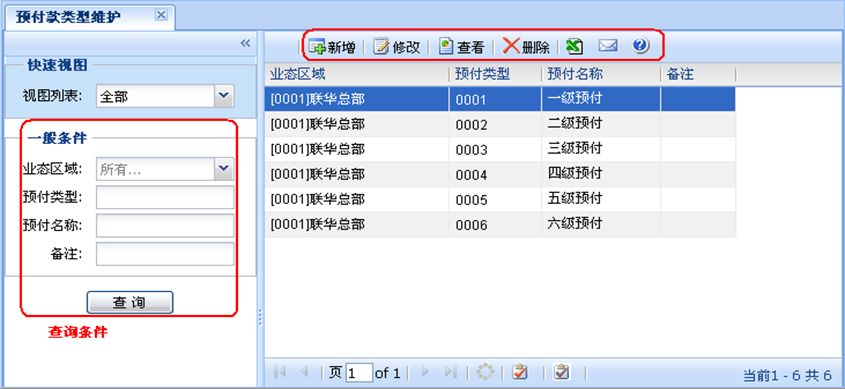Select row with 预付类型 0006
The image size is (845, 389).
click(500, 225)
